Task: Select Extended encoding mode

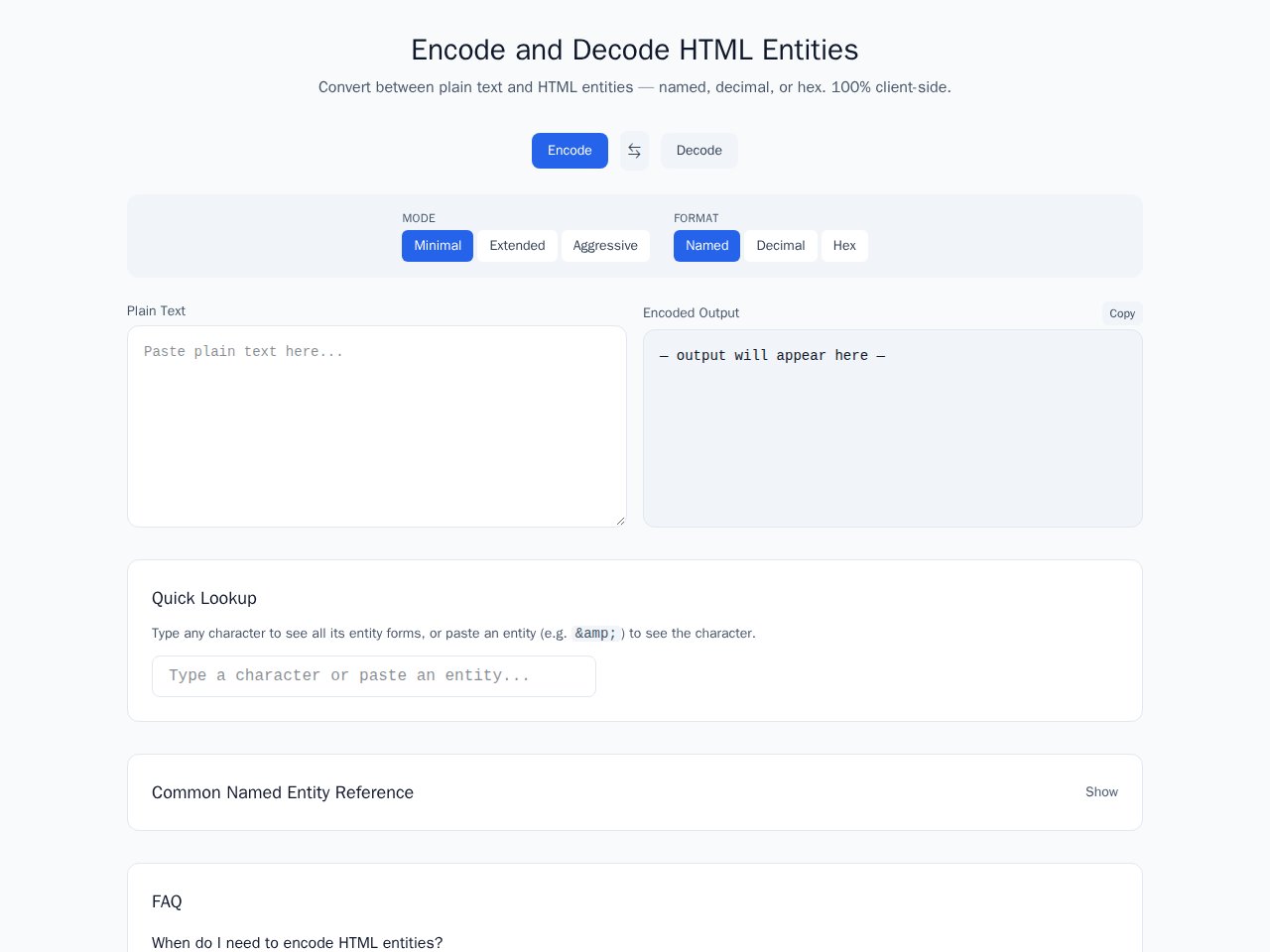Action: (x=517, y=246)
